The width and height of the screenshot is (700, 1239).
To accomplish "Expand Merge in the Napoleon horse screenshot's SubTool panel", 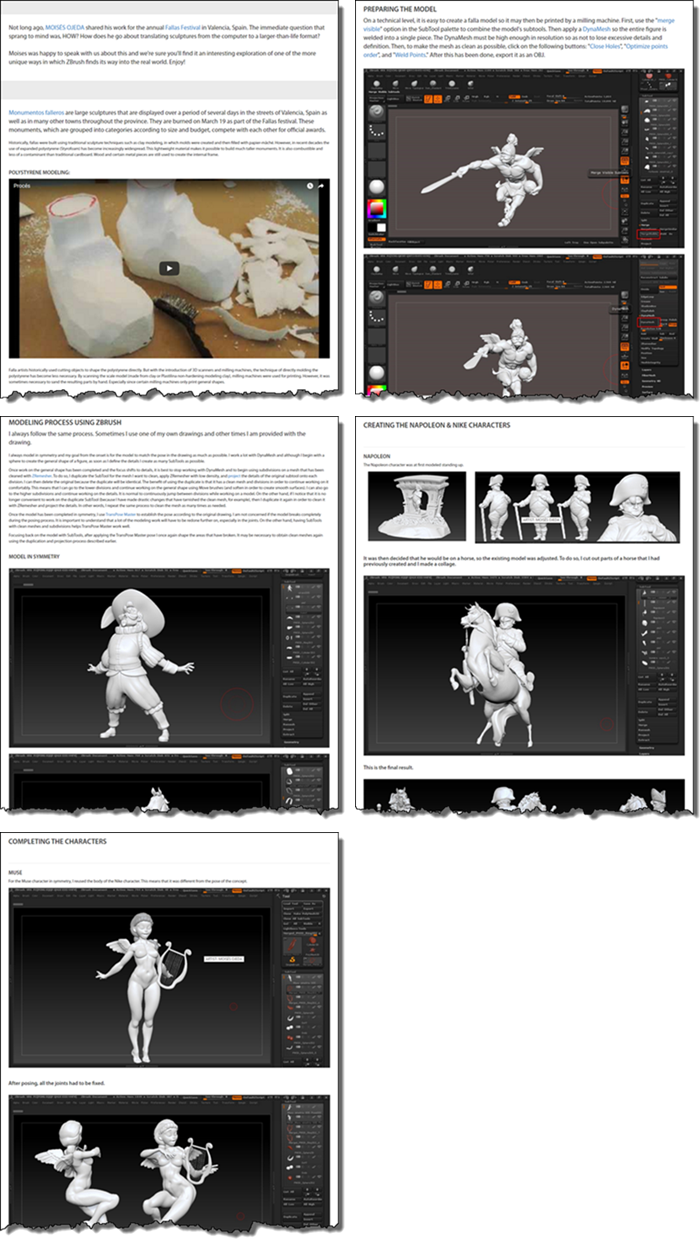I will pos(643,725).
